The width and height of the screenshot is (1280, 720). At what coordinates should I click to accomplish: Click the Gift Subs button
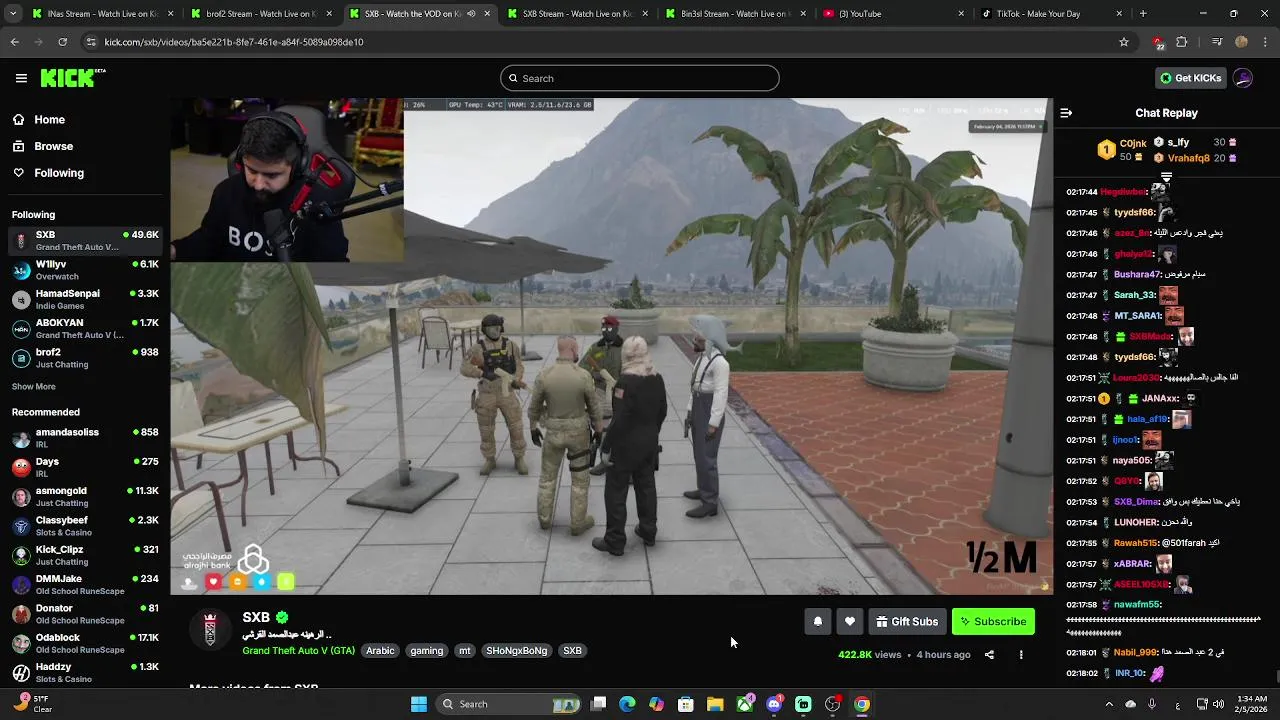coord(907,622)
